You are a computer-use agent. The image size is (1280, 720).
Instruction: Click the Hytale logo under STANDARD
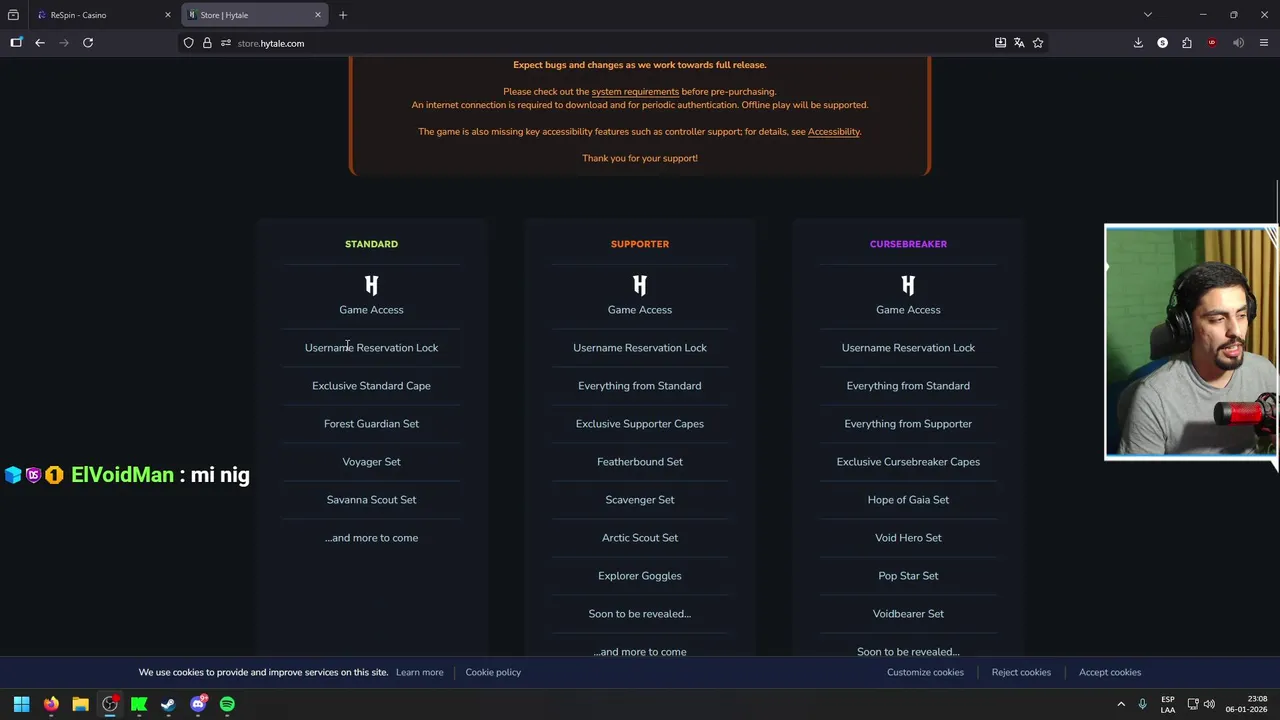click(x=371, y=286)
